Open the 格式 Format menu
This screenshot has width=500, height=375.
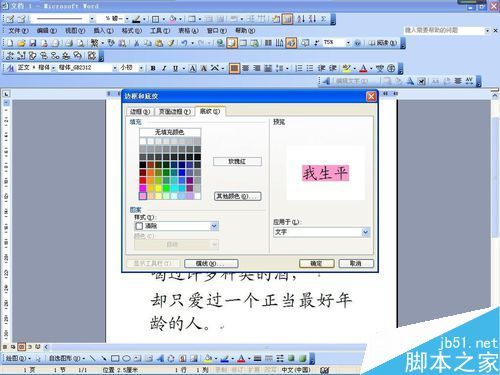coord(131,31)
